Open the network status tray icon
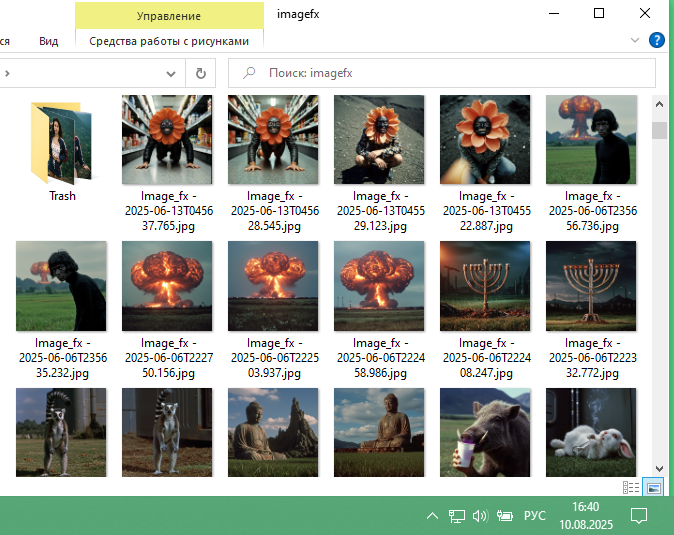 [x=456, y=516]
